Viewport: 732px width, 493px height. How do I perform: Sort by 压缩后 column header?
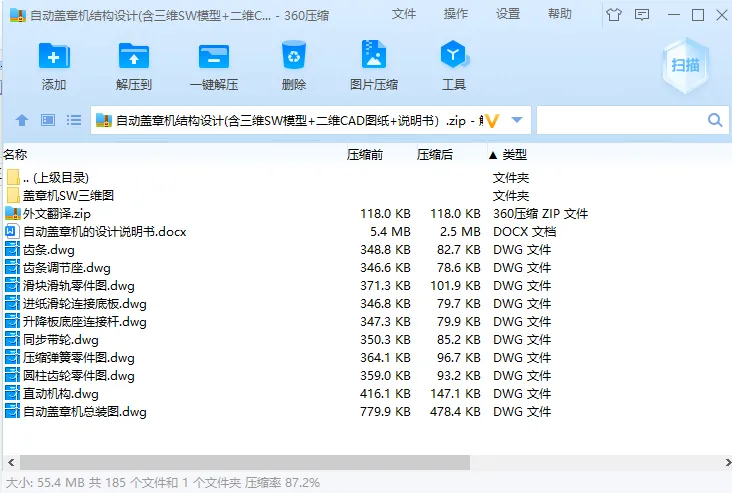click(435, 155)
